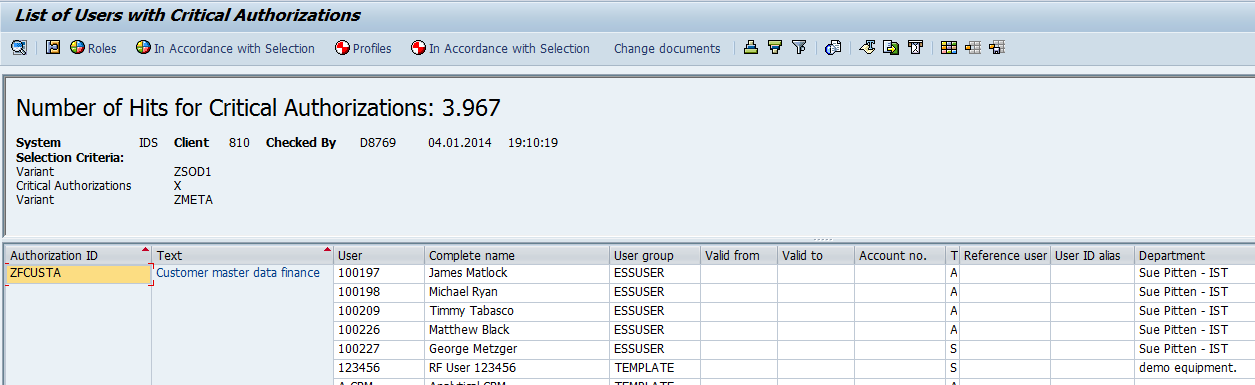The image size is (1255, 385).
Task: Select User ID alias column header
Action: [1092, 255]
